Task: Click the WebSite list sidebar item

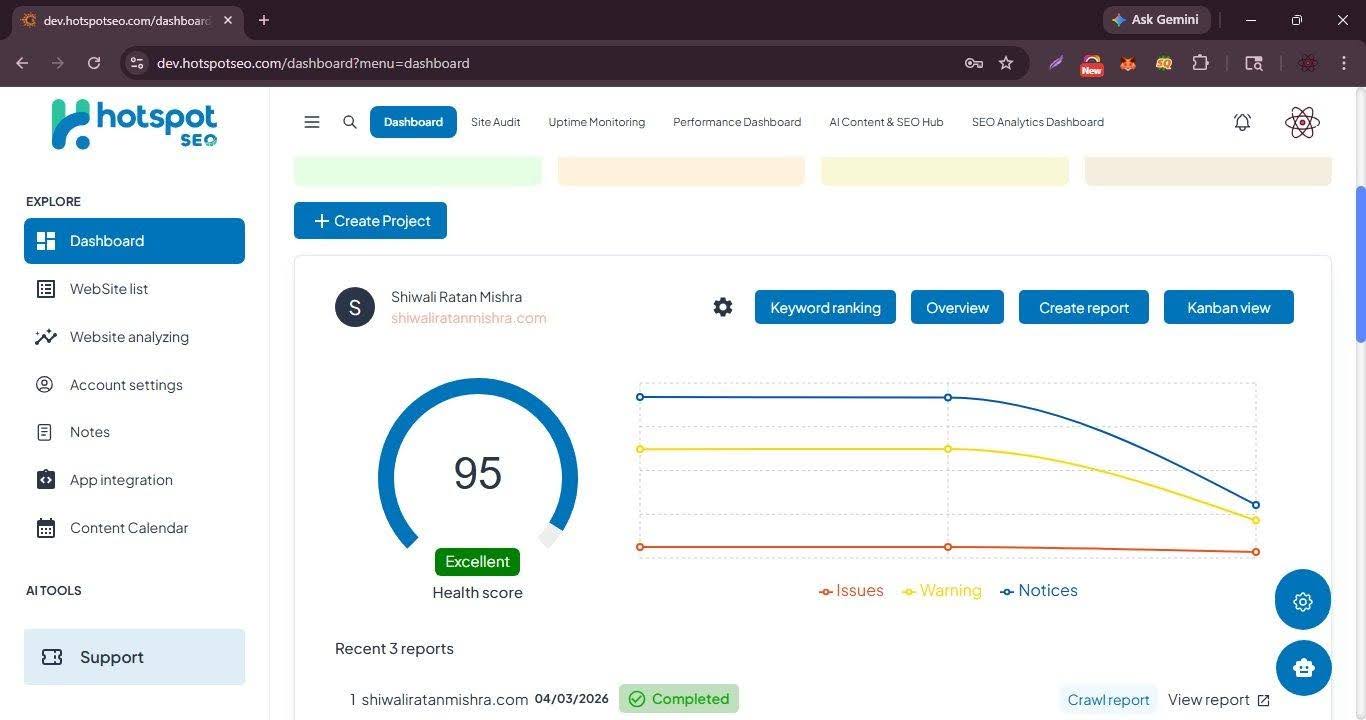Action: pos(134,289)
